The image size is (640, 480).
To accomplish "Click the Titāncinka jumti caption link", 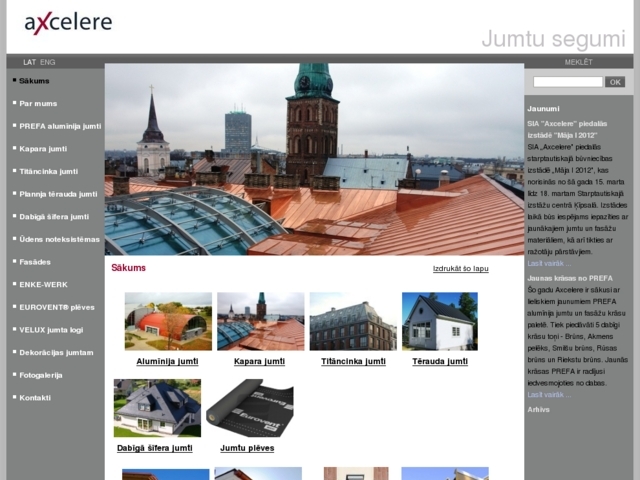I will click(353, 362).
